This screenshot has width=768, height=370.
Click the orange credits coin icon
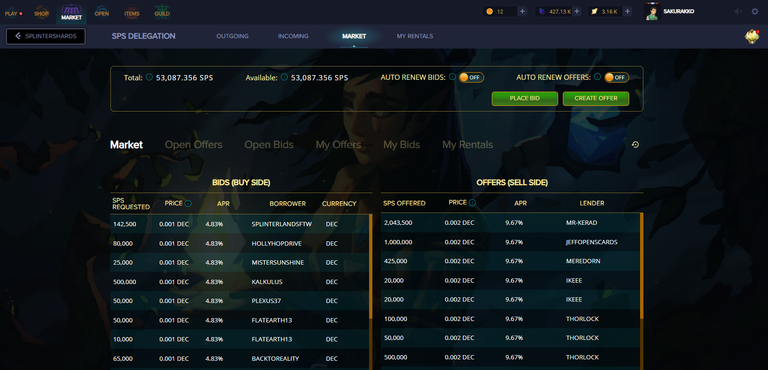[x=489, y=11]
